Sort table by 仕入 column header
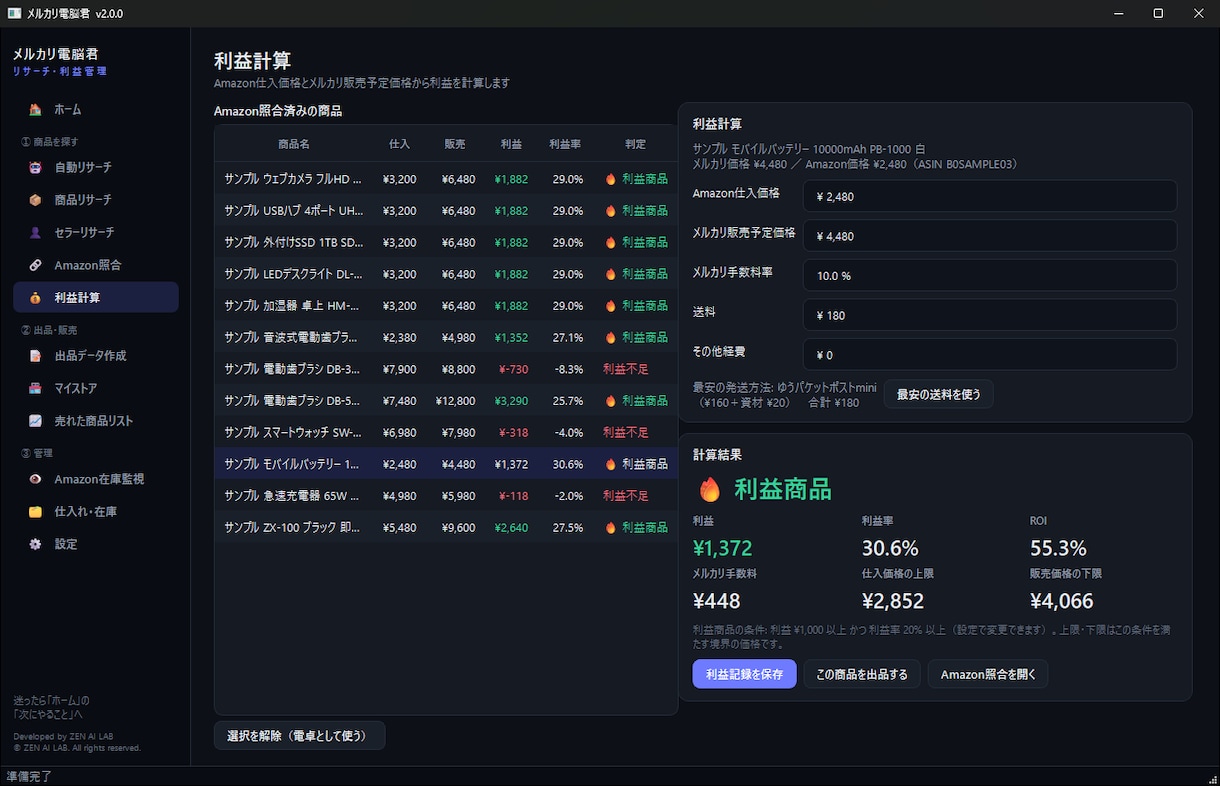 tap(399, 144)
